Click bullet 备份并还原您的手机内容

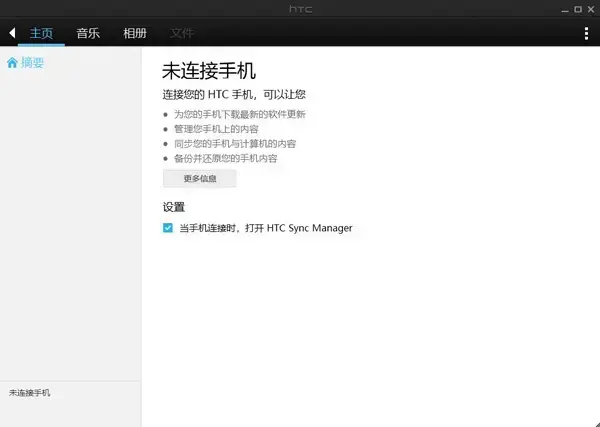click(225, 158)
